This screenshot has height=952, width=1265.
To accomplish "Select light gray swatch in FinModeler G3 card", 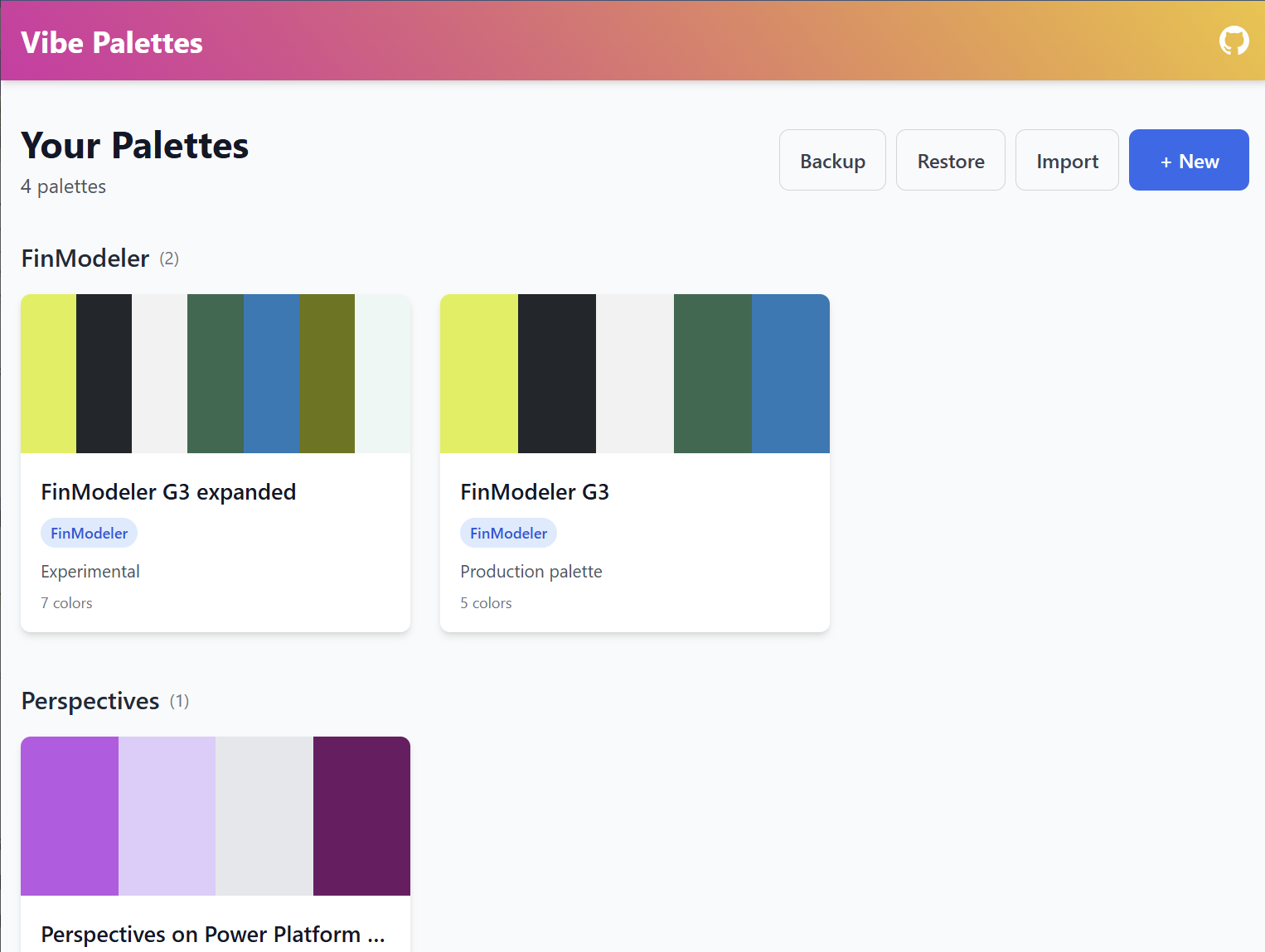I will coord(635,374).
